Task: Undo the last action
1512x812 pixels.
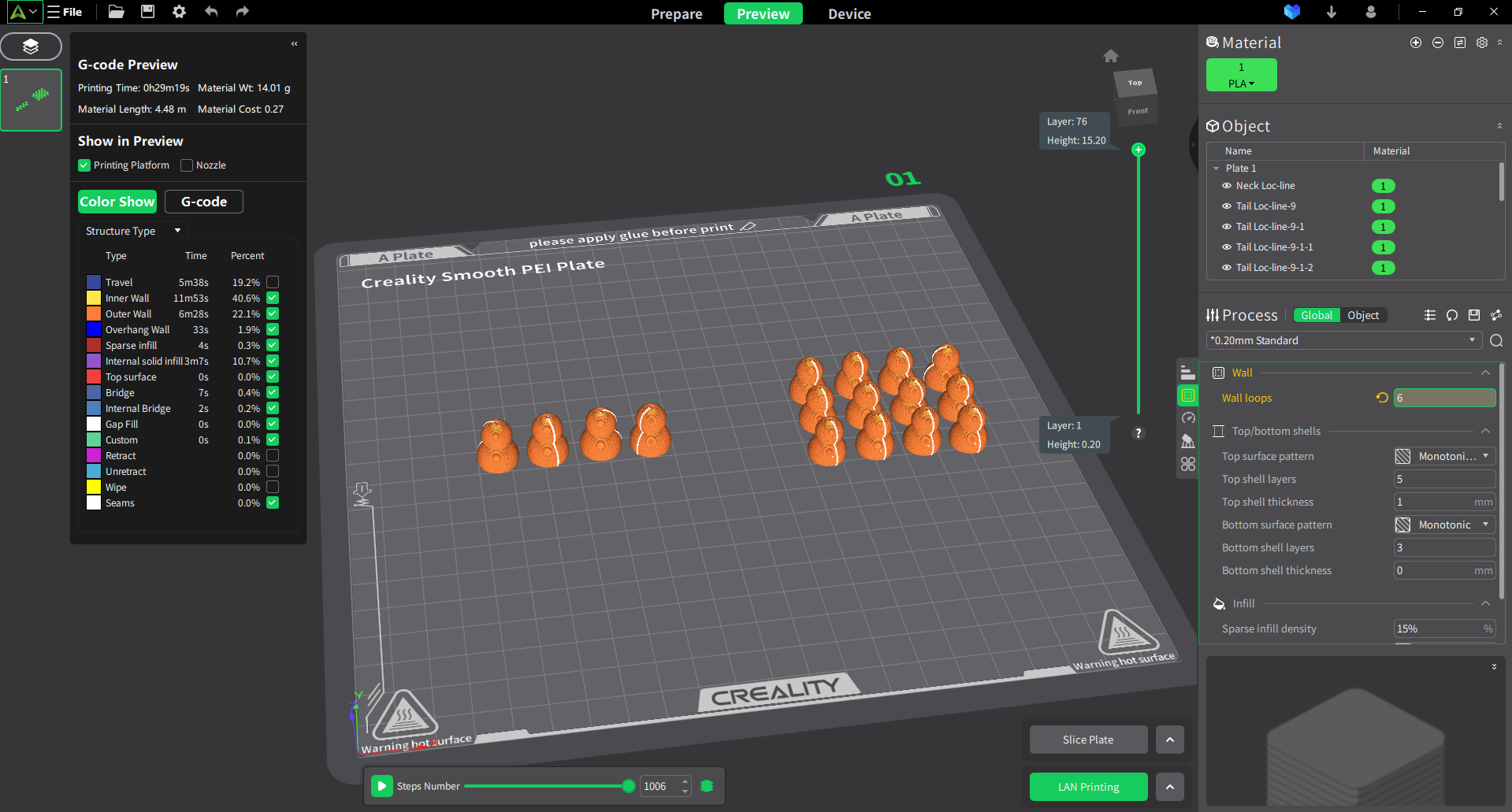Action: click(x=211, y=12)
